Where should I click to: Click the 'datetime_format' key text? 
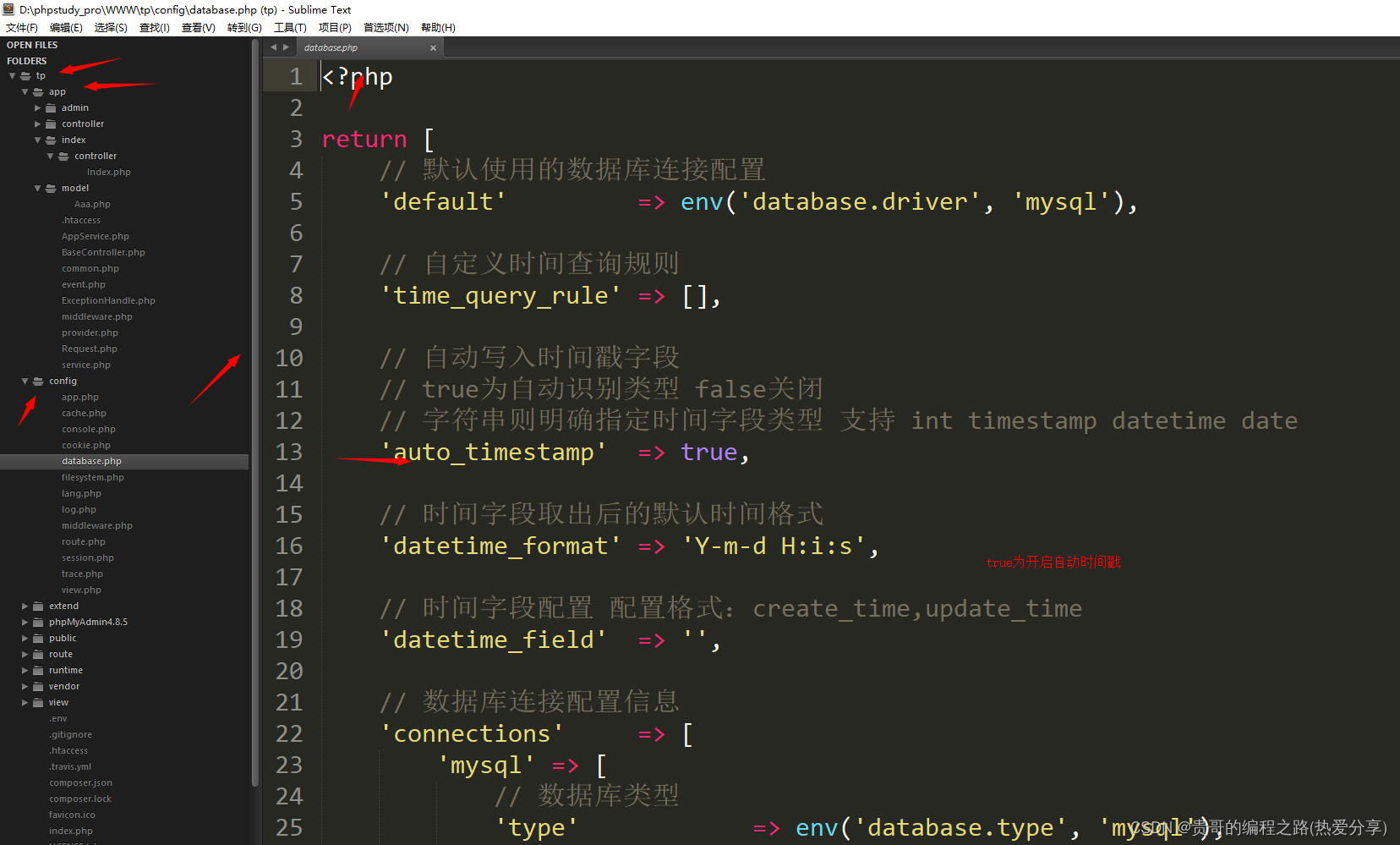point(500,546)
